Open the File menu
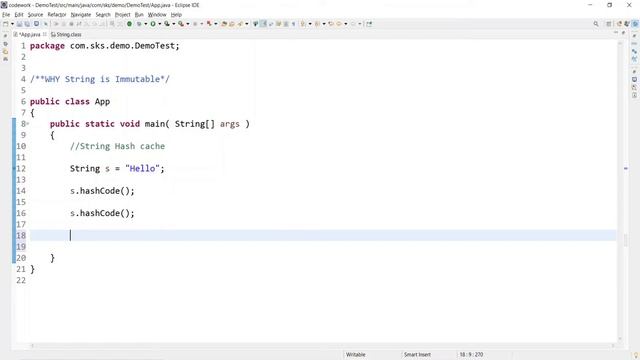 (6, 14)
